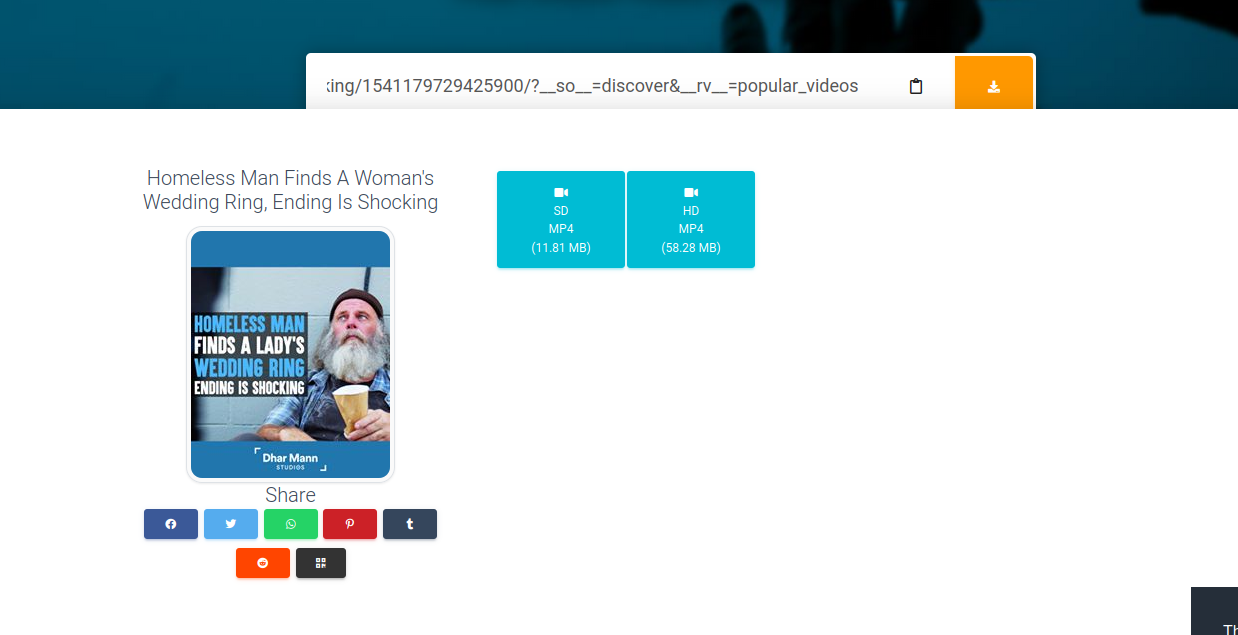Share video on Facebook
This screenshot has height=635, width=1238.
click(x=171, y=524)
